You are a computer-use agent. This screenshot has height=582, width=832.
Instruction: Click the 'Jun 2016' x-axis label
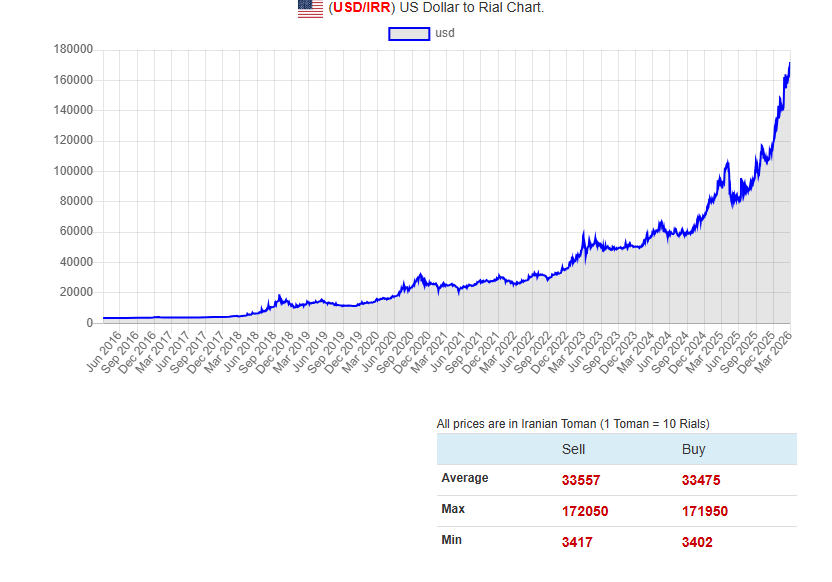[105, 351]
